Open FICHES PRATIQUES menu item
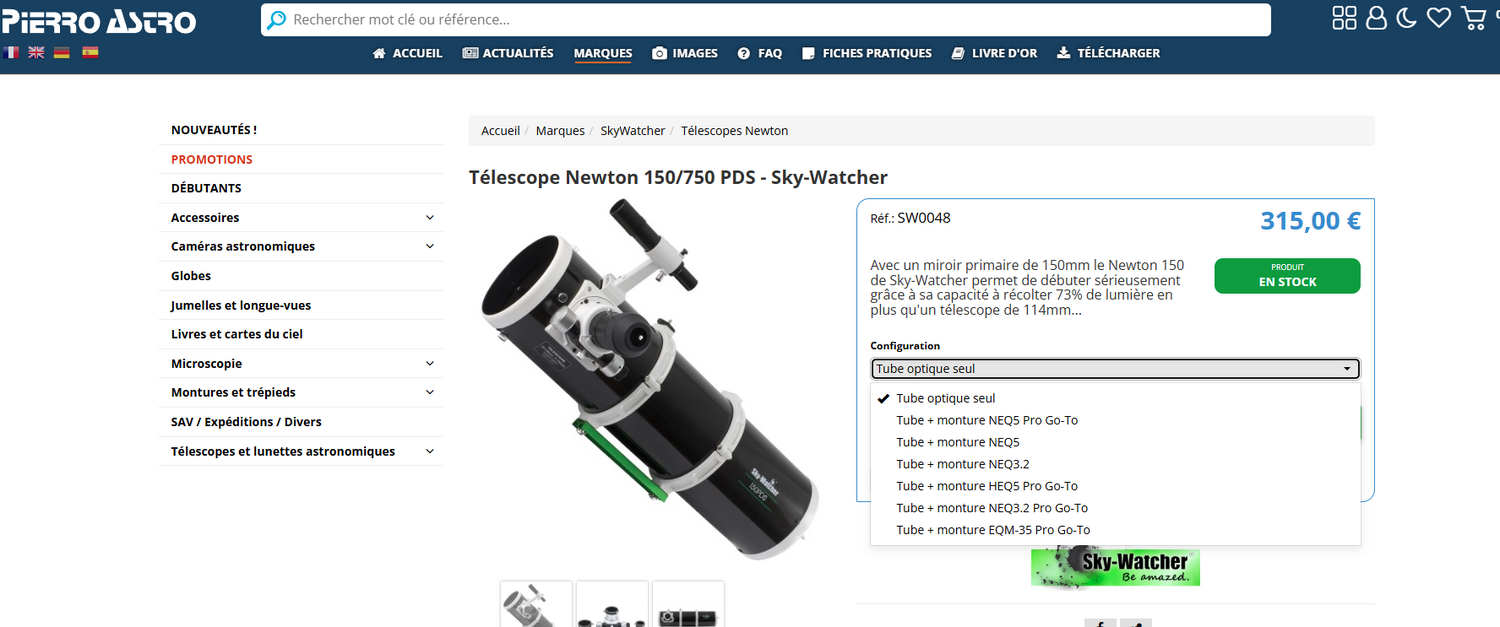This screenshot has width=1500, height=627. click(867, 53)
